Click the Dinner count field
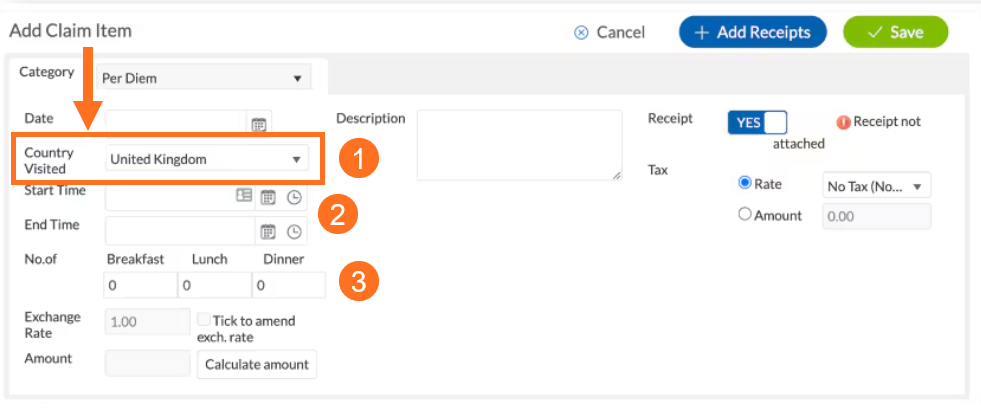This screenshot has width=981, height=408. [288, 285]
